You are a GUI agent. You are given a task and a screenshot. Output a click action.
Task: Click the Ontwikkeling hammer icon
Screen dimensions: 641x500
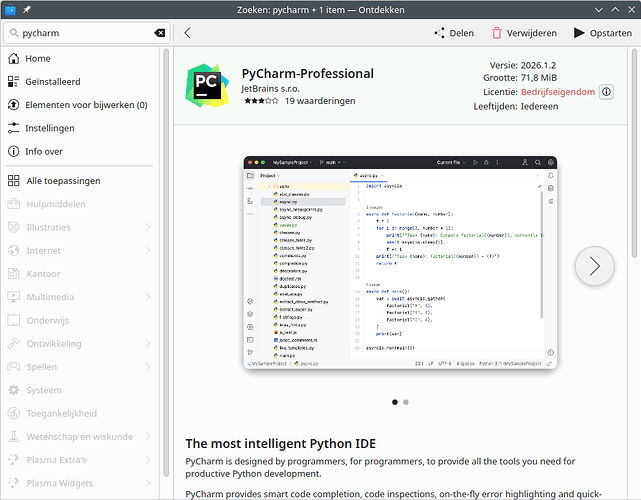(13, 344)
